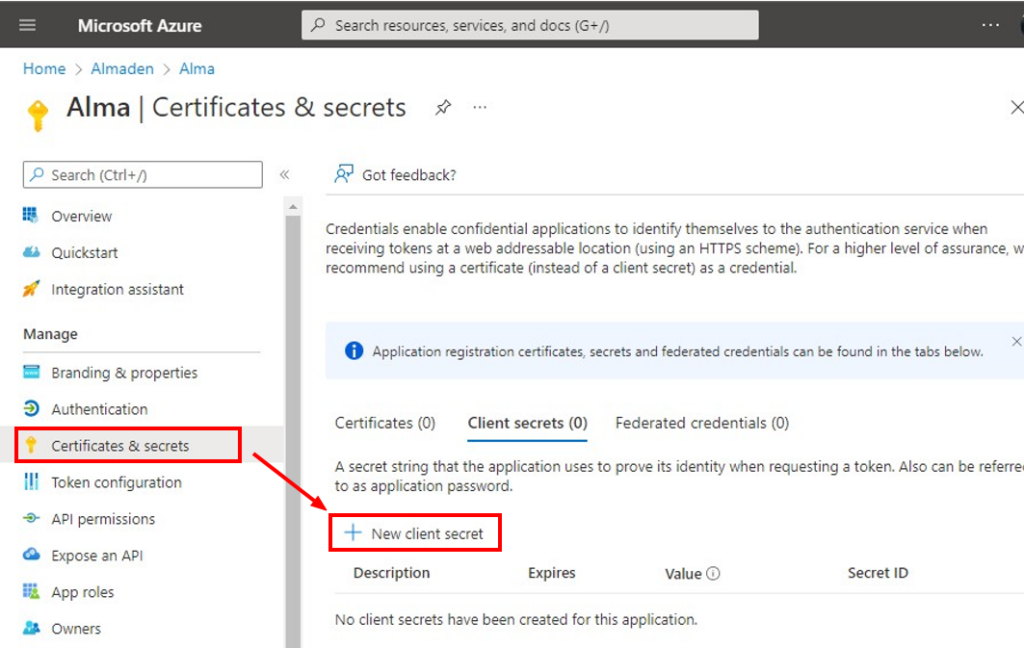This screenshot has width=1024, height=648.
Task: Open the Authentication settings
Action: coord(99,409)
